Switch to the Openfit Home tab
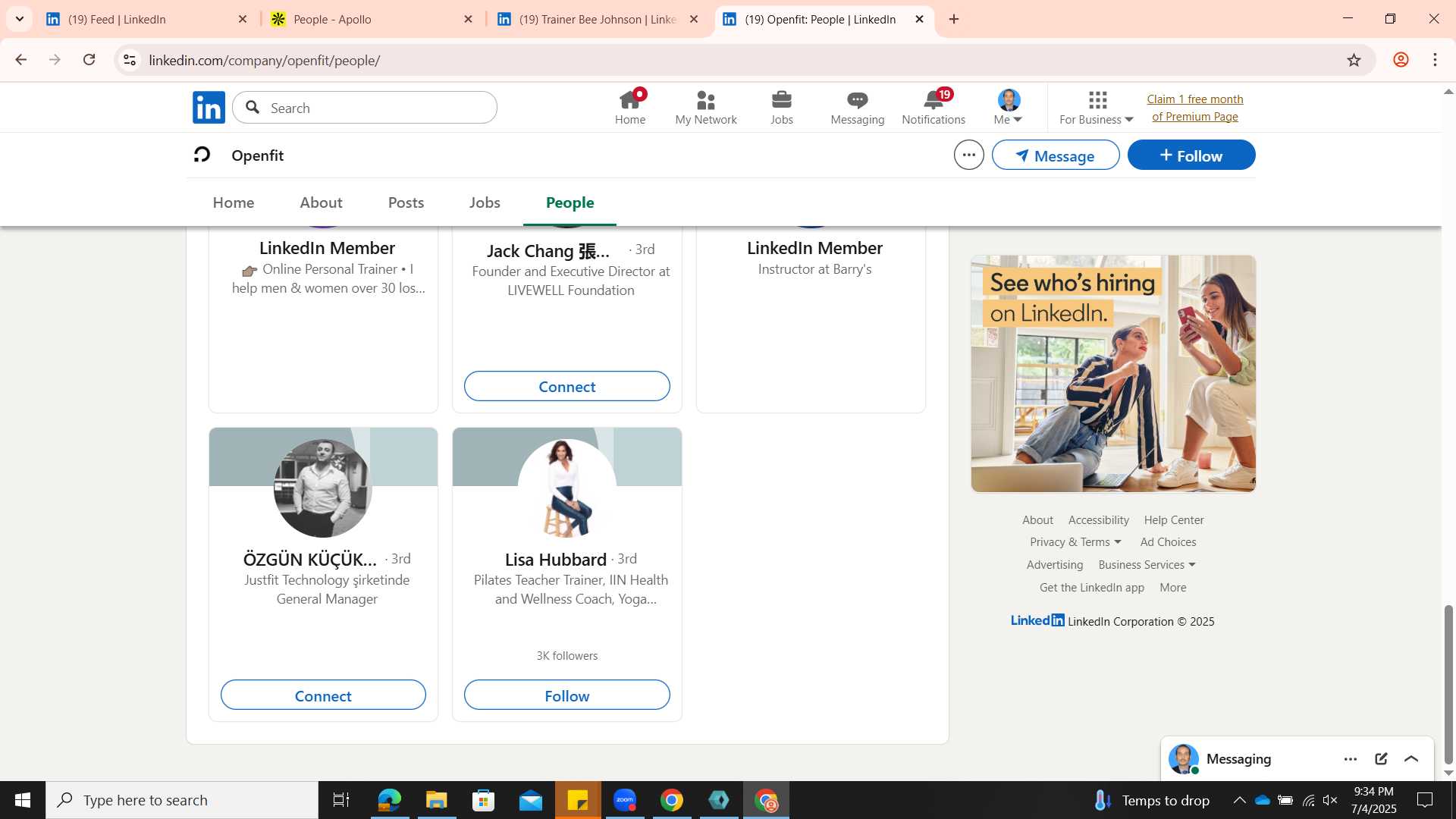Image resolution: width=1456 pixels, height=819 pixels. click(234, 202)
